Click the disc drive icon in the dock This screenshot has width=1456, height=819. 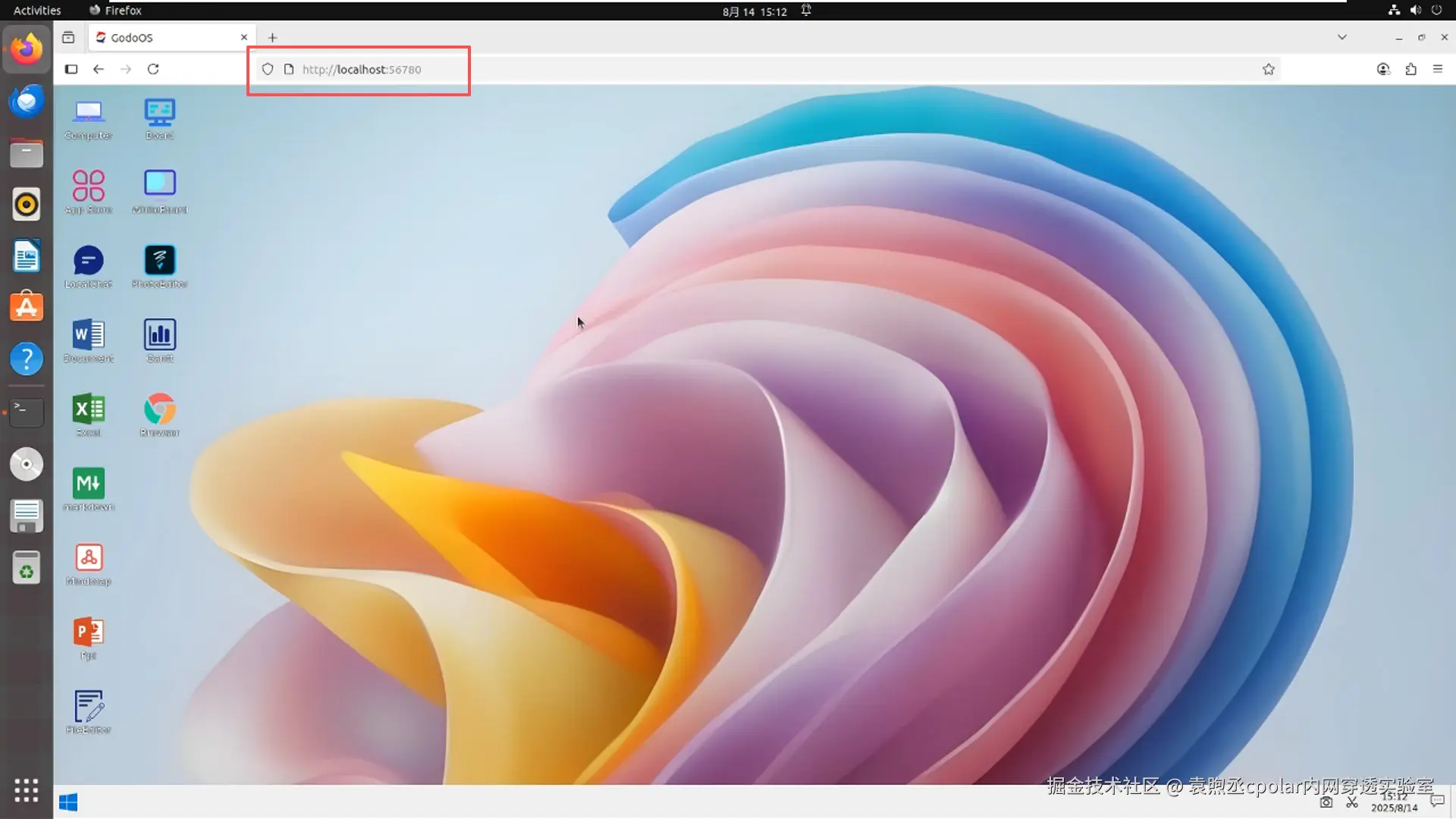(27, 464)
